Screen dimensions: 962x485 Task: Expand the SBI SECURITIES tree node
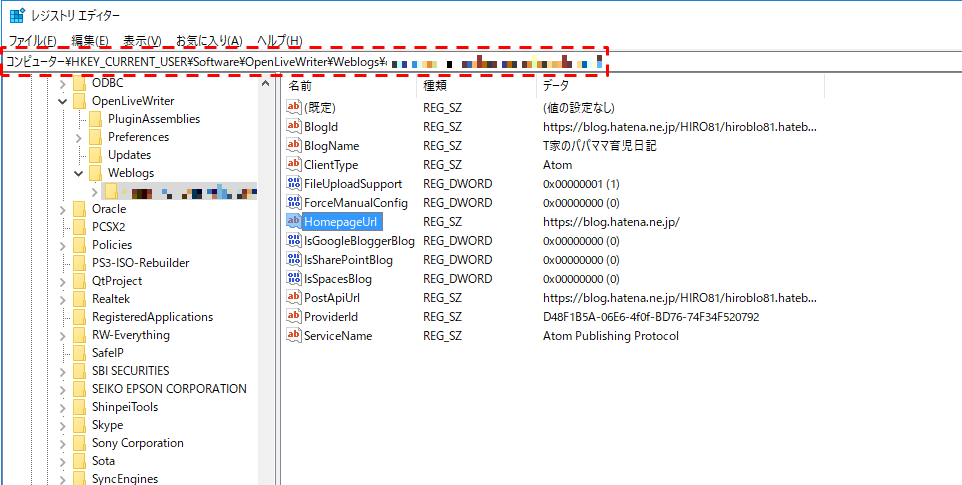[x=63, y=372]
